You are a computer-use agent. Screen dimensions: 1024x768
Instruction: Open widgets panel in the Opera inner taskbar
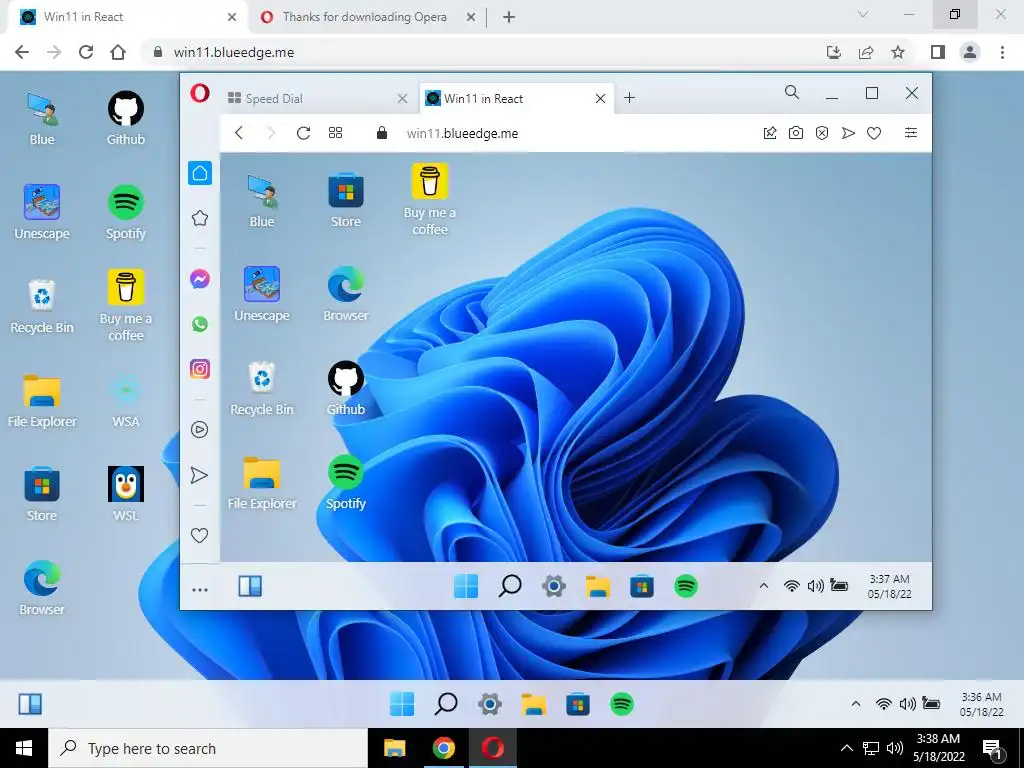250,586
